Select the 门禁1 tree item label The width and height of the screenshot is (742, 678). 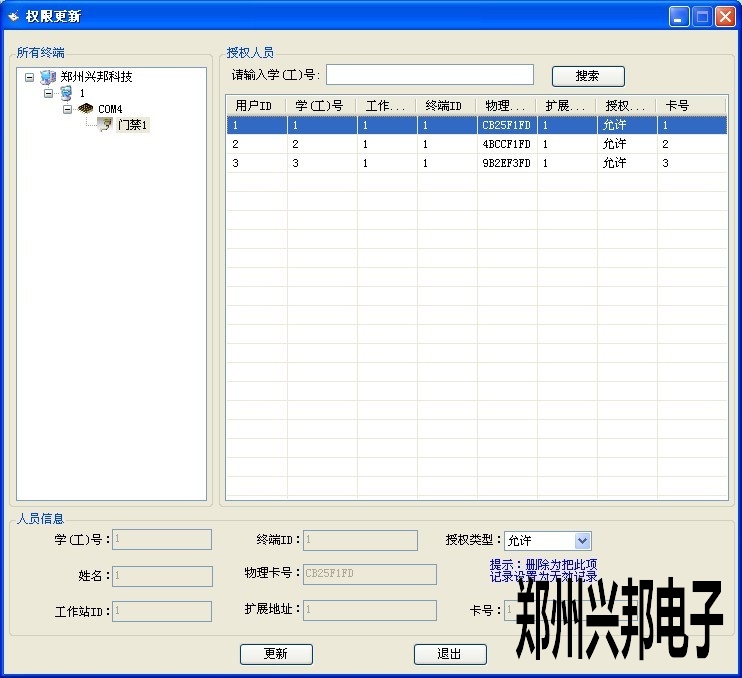pyautogui.click(x=133, y=125)
